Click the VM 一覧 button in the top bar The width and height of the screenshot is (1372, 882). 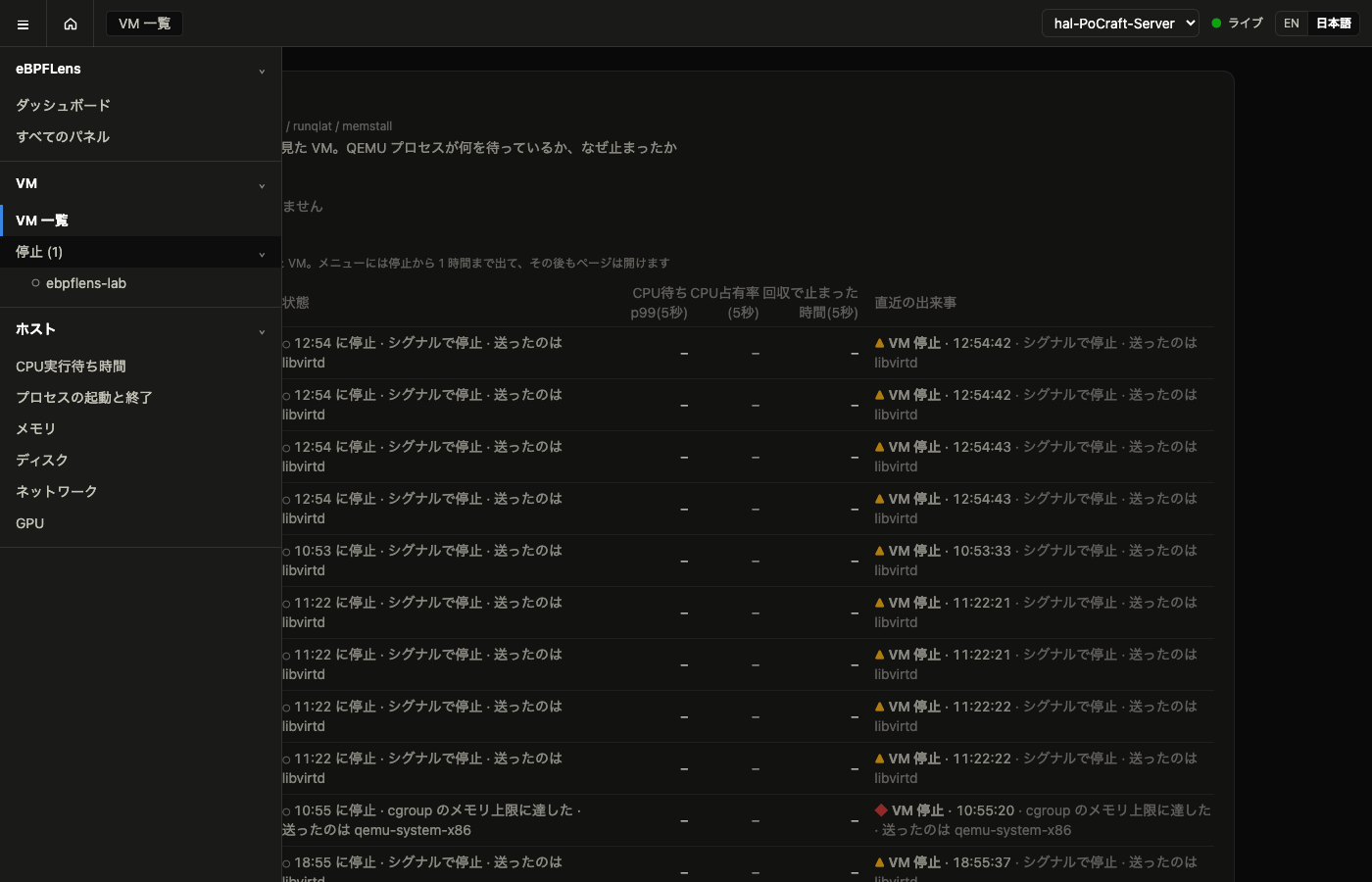(145, 24)
